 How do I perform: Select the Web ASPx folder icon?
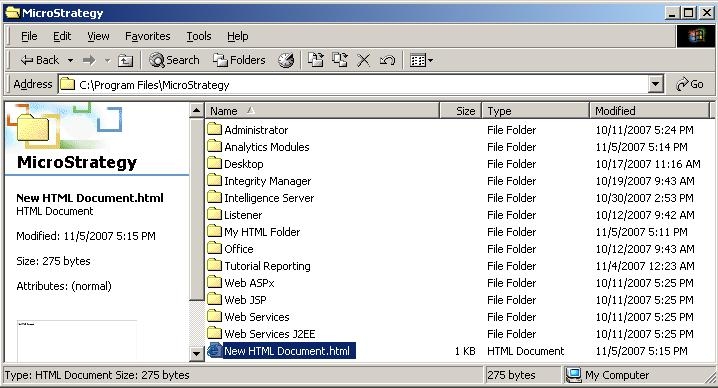point(214,282)
